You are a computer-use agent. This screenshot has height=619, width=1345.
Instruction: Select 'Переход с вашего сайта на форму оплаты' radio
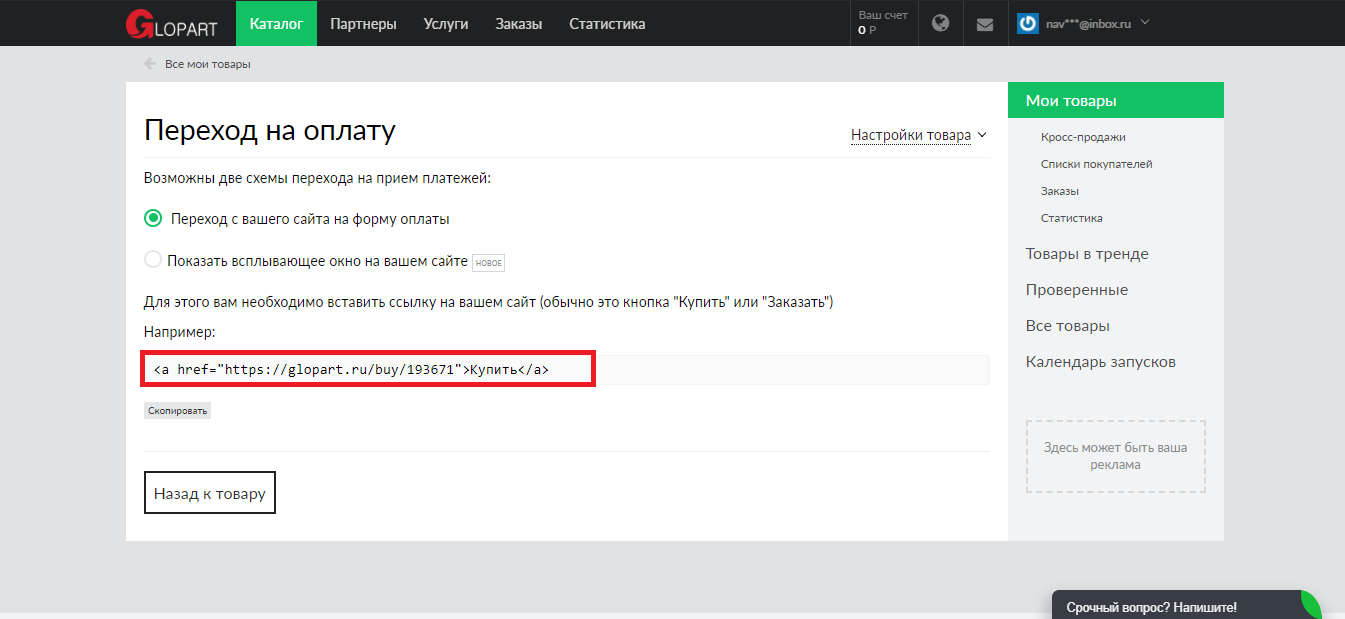(x=153, y=219)
